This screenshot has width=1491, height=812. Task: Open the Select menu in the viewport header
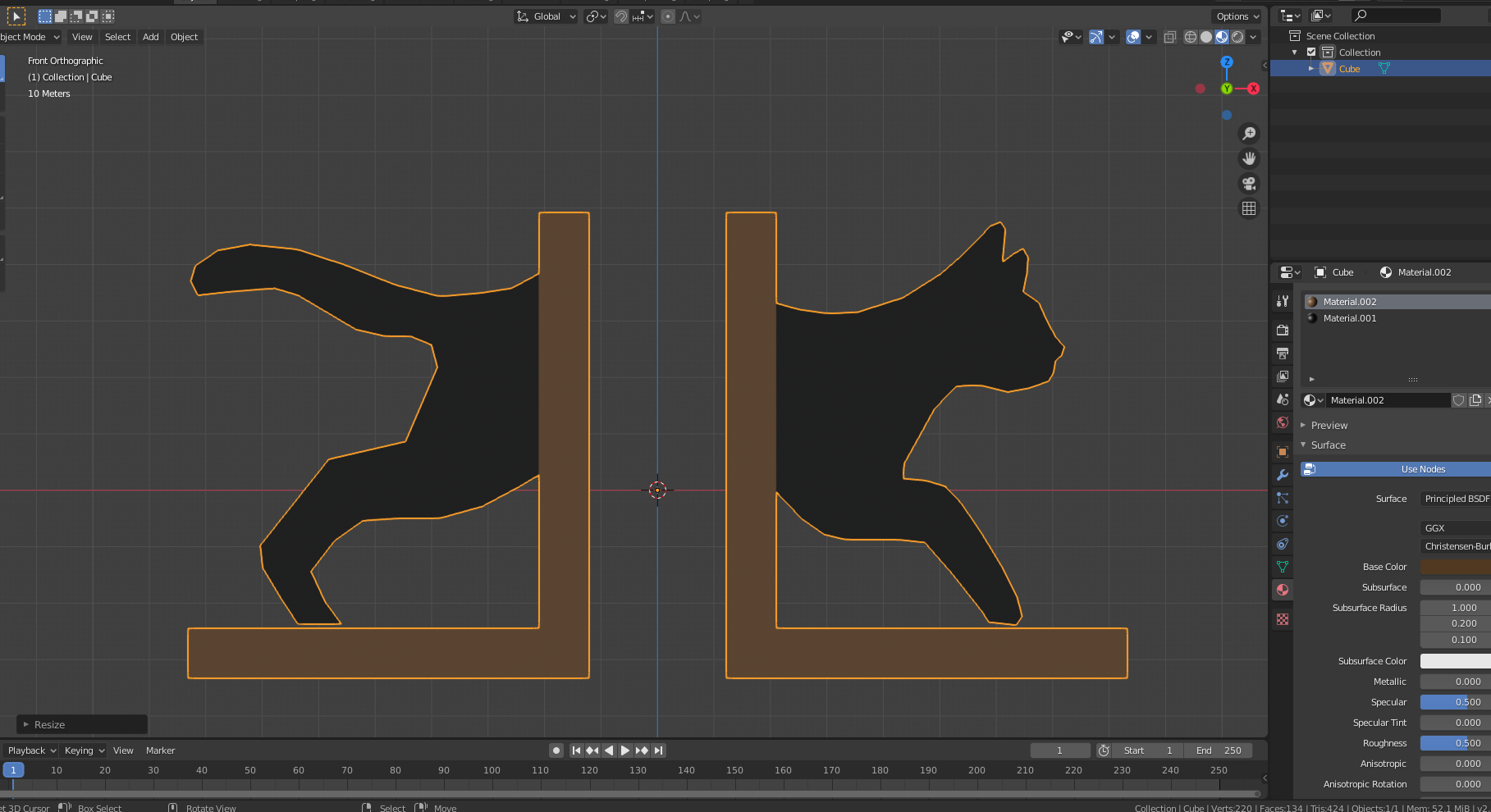[117, 37]
